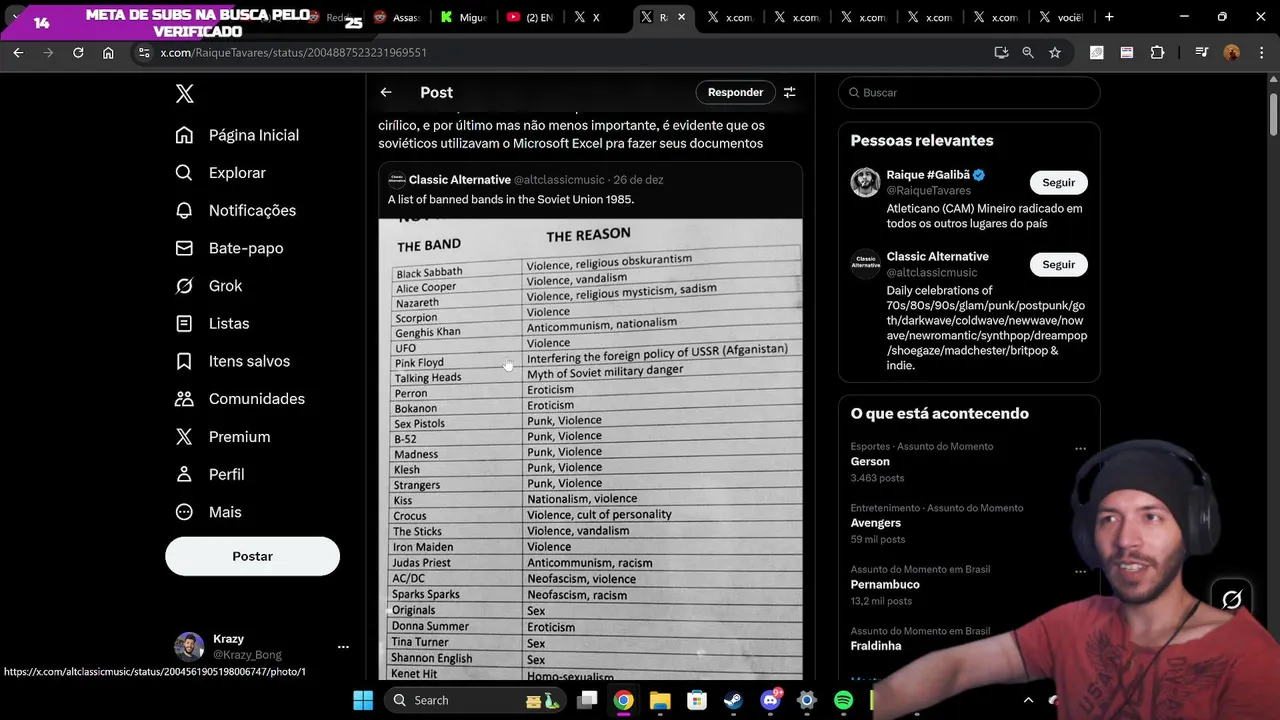Switch to the Assas browser tab
Viewport: 1280px width, 720px height.
[397, 17]
